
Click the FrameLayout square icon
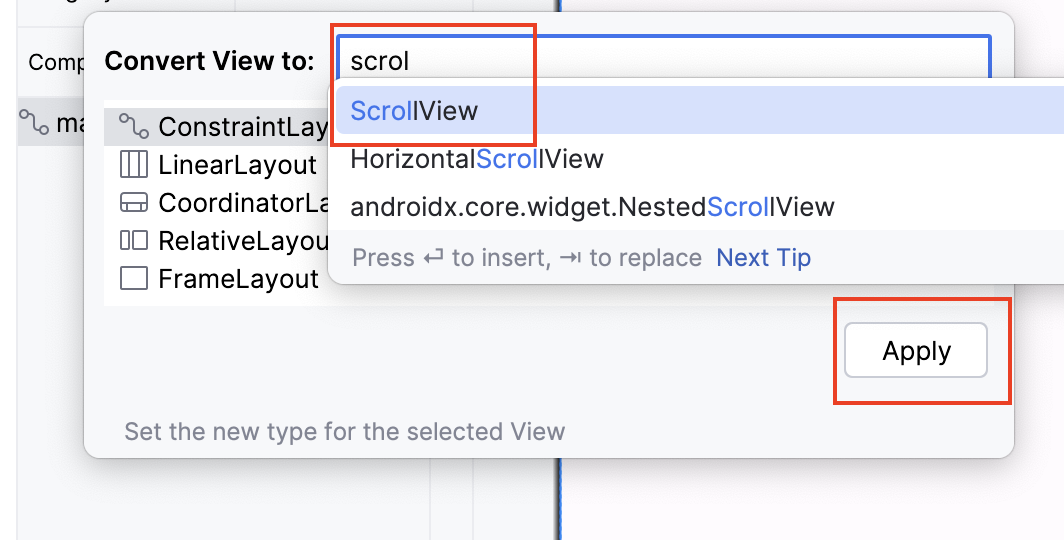(x=134, y=278)
